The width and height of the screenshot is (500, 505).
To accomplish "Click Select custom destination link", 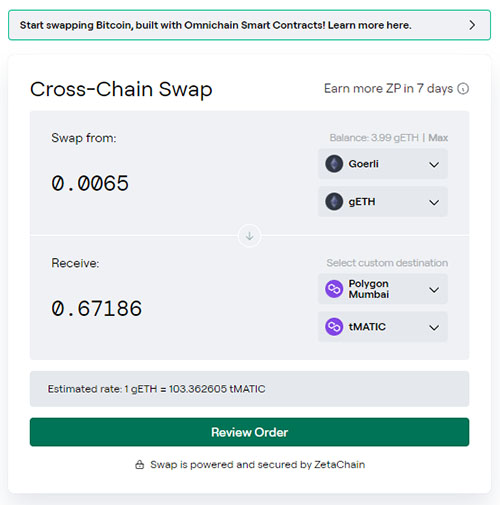I will (387, 263).
